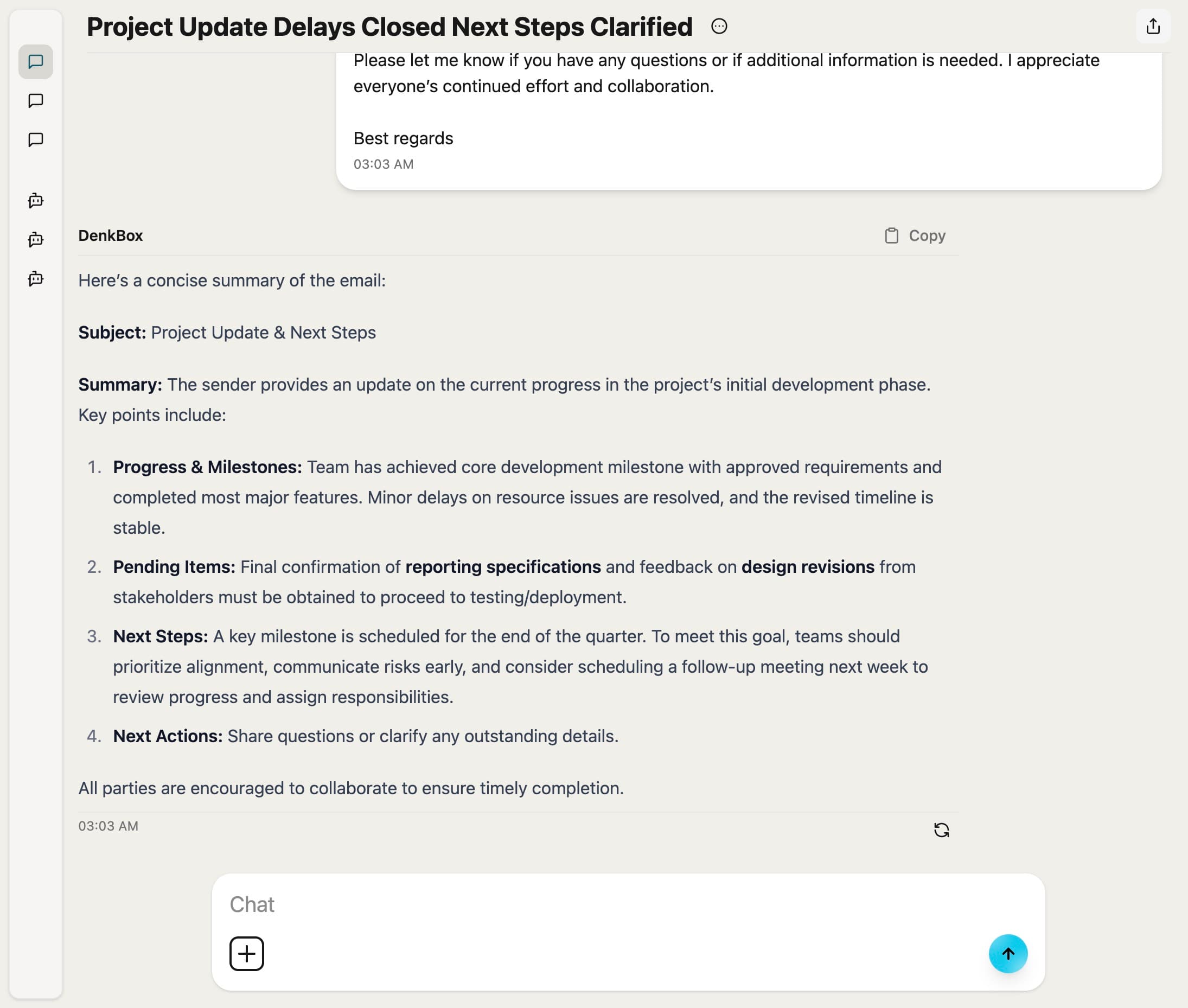
Task: Click the bold "reporting specifications" text
Action: (503, 567)
